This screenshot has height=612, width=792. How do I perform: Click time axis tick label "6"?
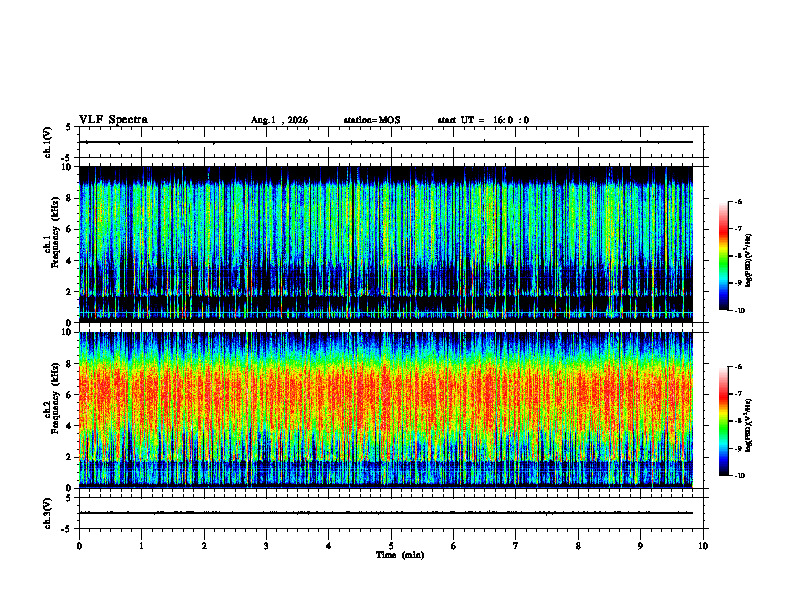coord(454,546)
